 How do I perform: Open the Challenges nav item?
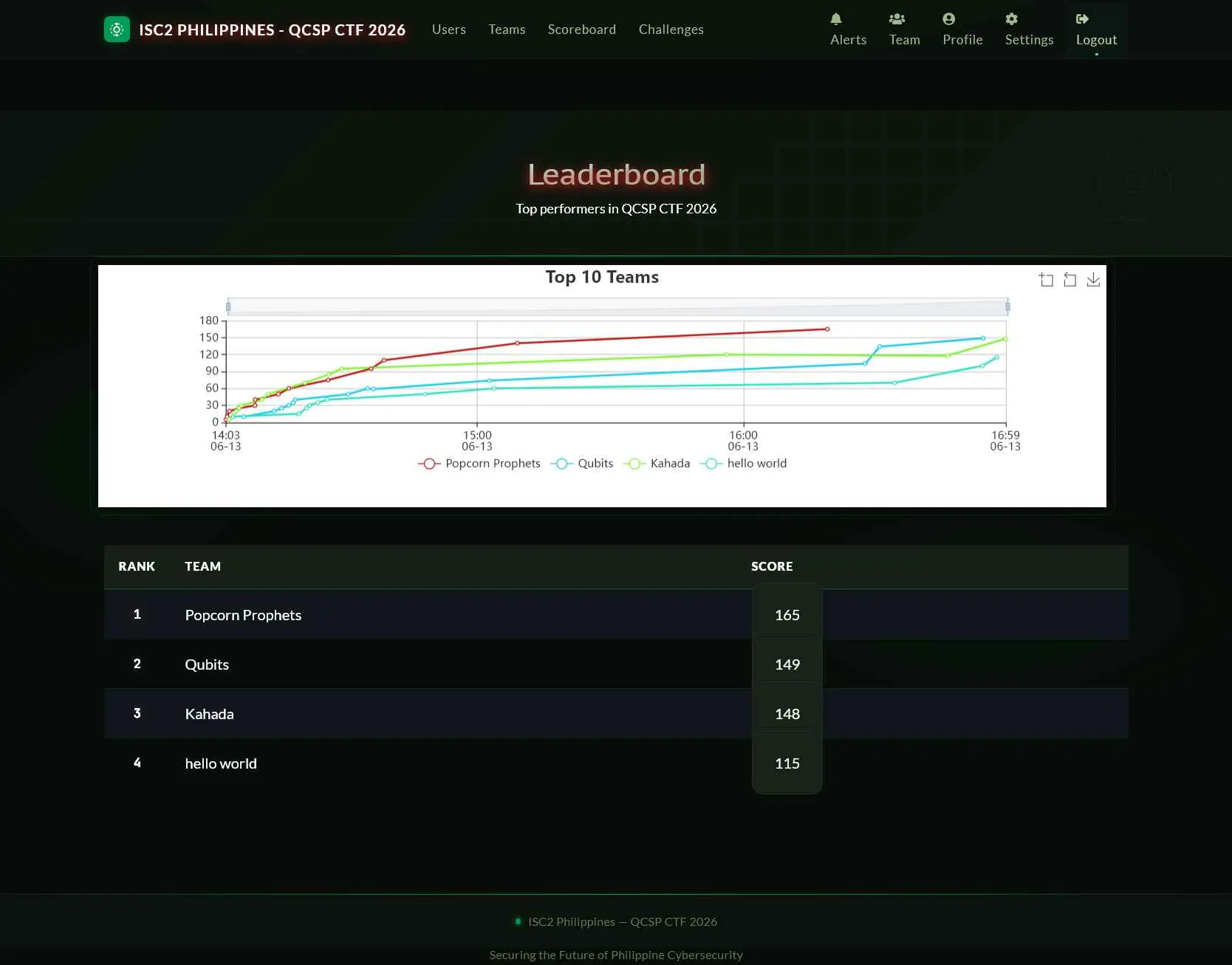[x=671, y=30]
